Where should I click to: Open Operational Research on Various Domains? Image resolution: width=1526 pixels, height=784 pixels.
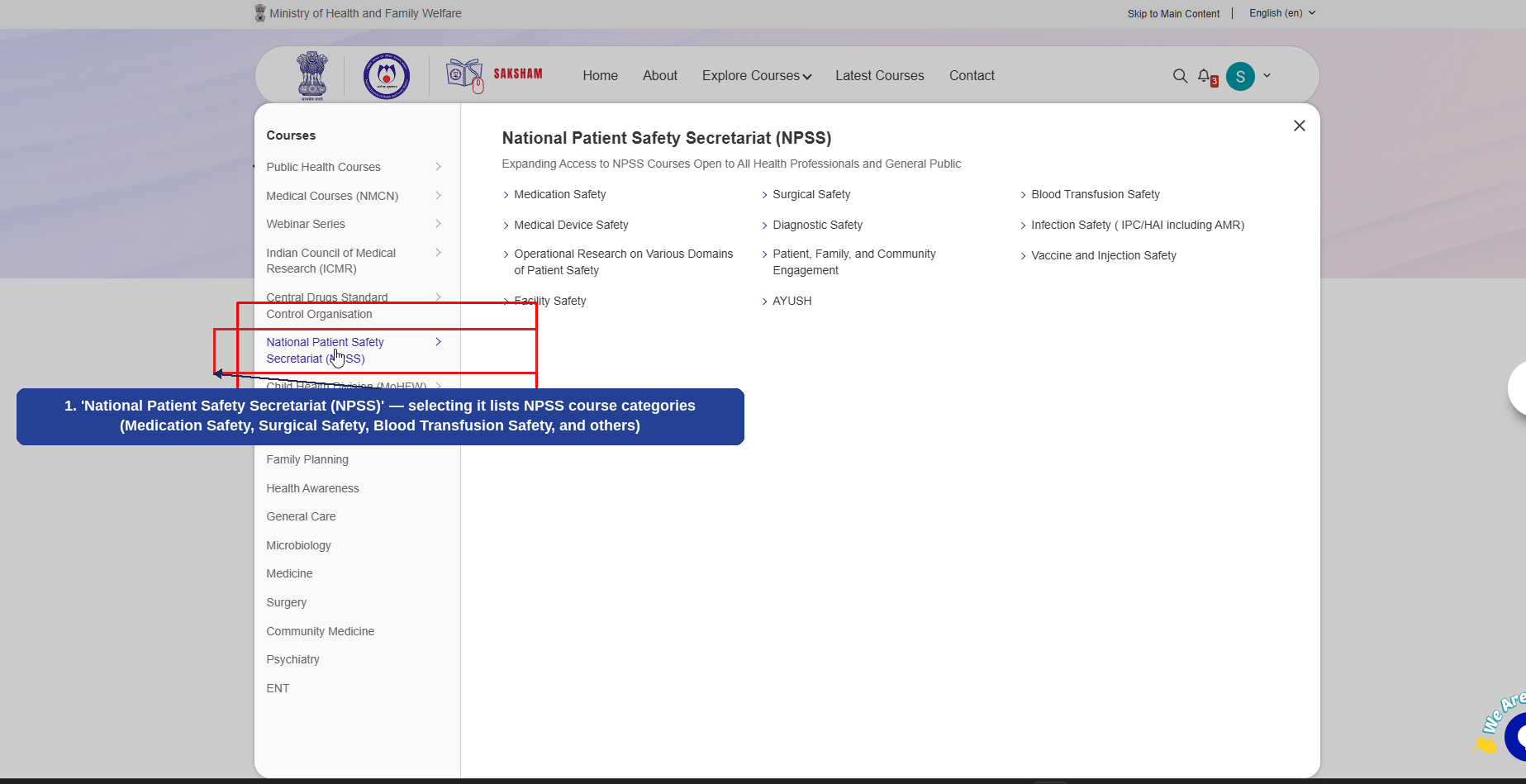(623, 262)
